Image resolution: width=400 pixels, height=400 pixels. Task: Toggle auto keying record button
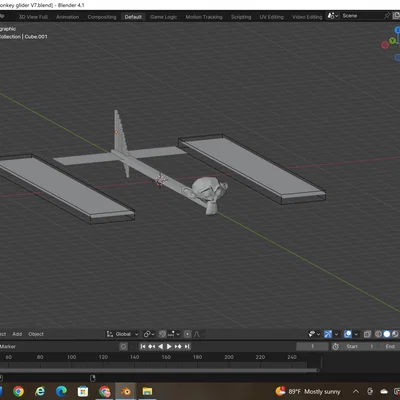pyautogui.click(x=124, y=347)
